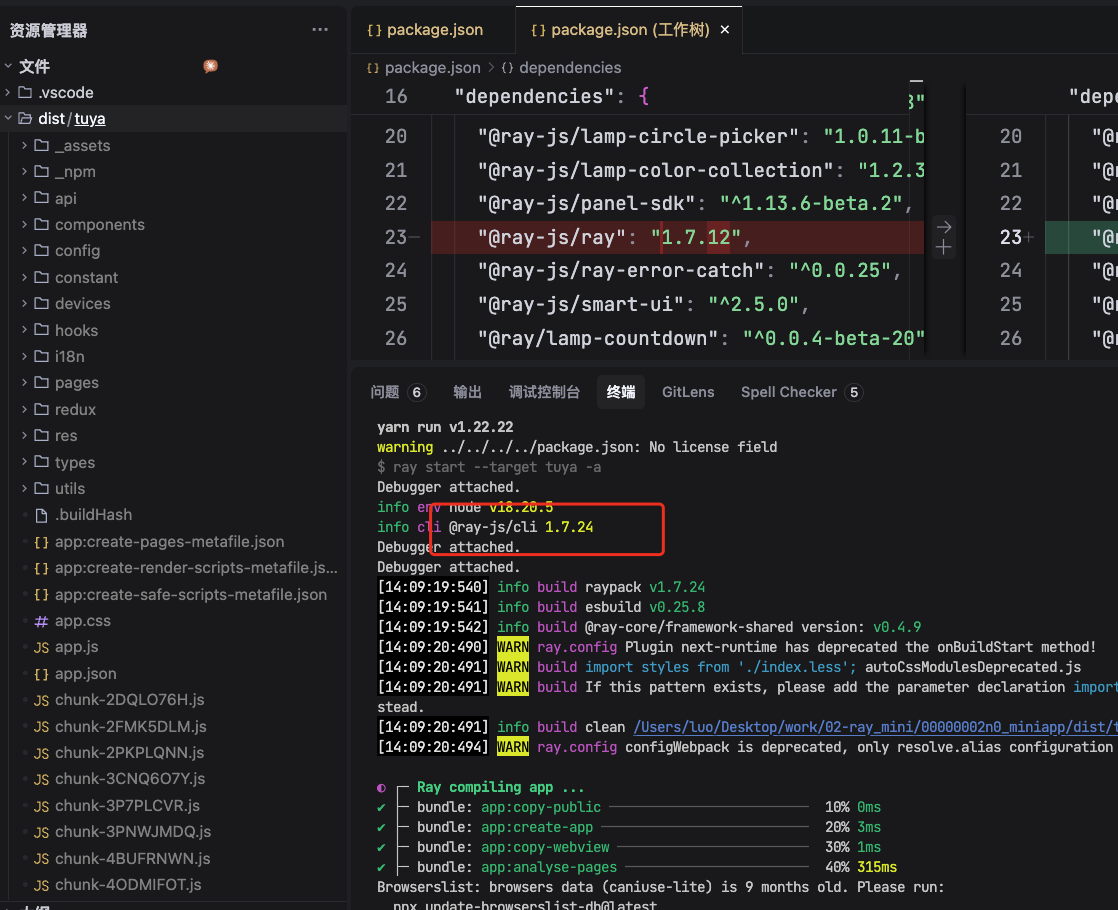The image size is (1118, 910).
Task: Open the res folder
Action: click(x=66, y=436)
